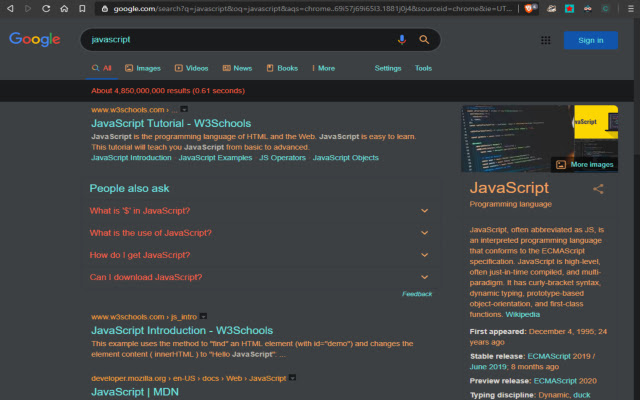Switch to the Images search tab
This screenshot has height=400, width=640.
[142, 68]
